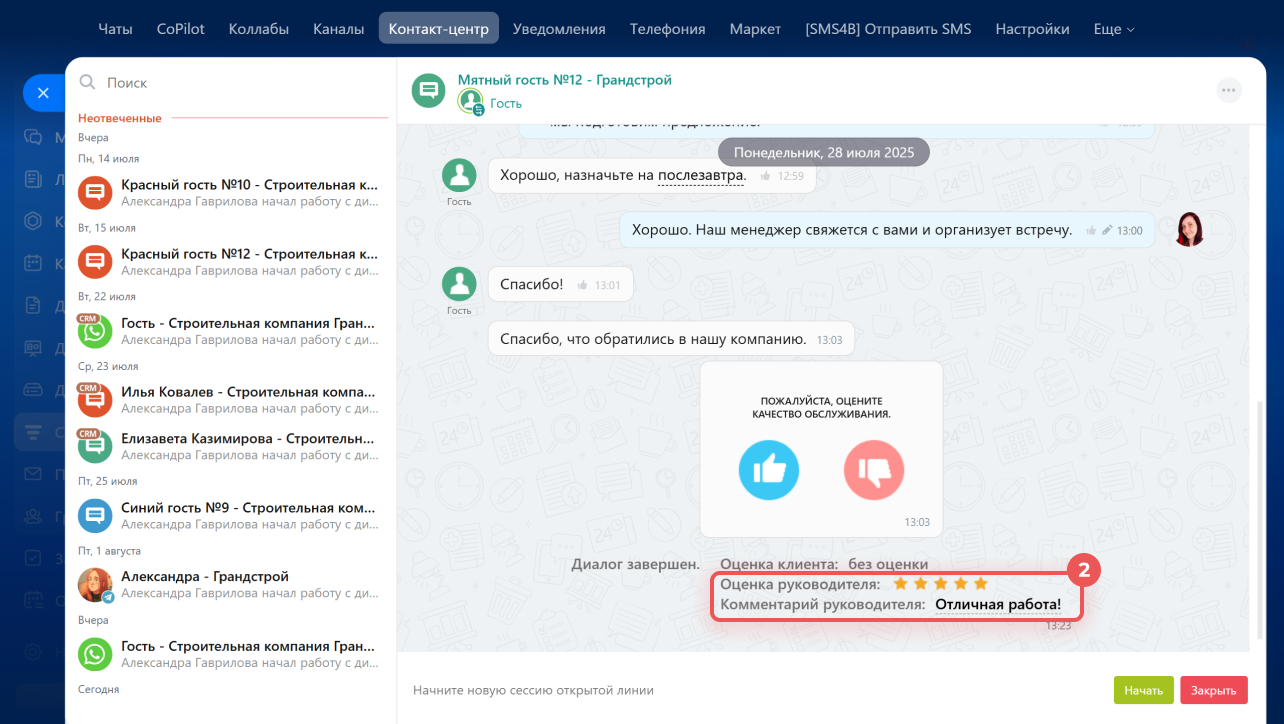The image size is (1284, 724).
Task: Click the Оценка клиента: без оценки text
Action: coord(824,564)
